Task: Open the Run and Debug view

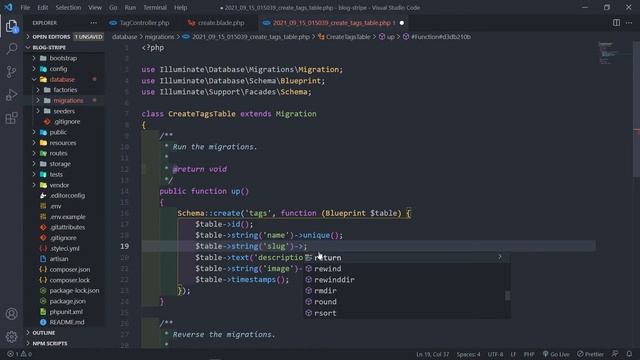Action: coord(11,95)
